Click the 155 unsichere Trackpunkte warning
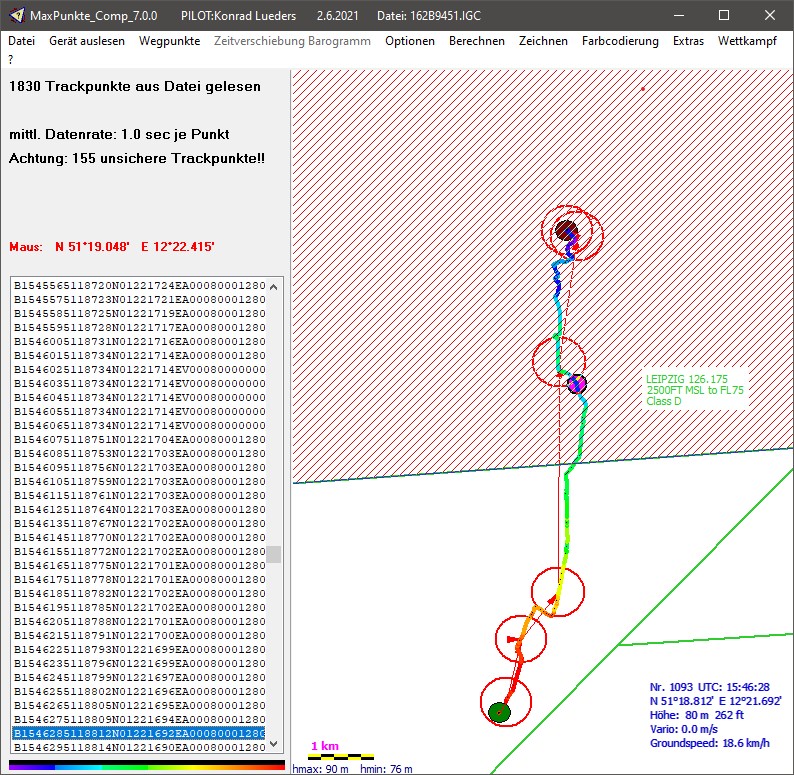The image size is (794, 775). [x=137, y=158]
